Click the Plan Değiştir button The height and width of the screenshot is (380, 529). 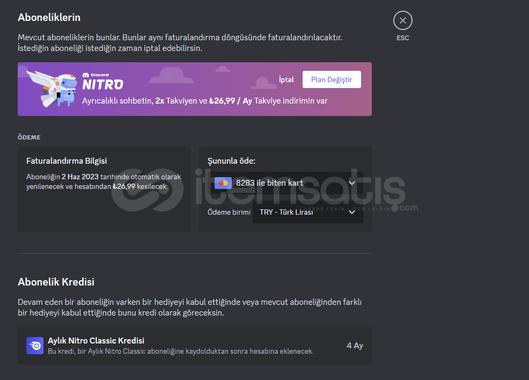(x=332, y=80)
